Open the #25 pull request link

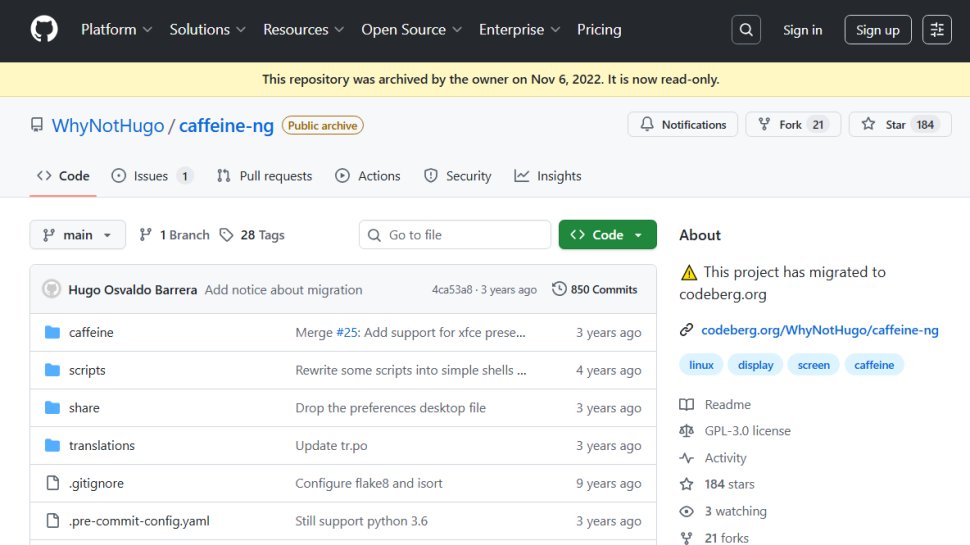[347, 332]
